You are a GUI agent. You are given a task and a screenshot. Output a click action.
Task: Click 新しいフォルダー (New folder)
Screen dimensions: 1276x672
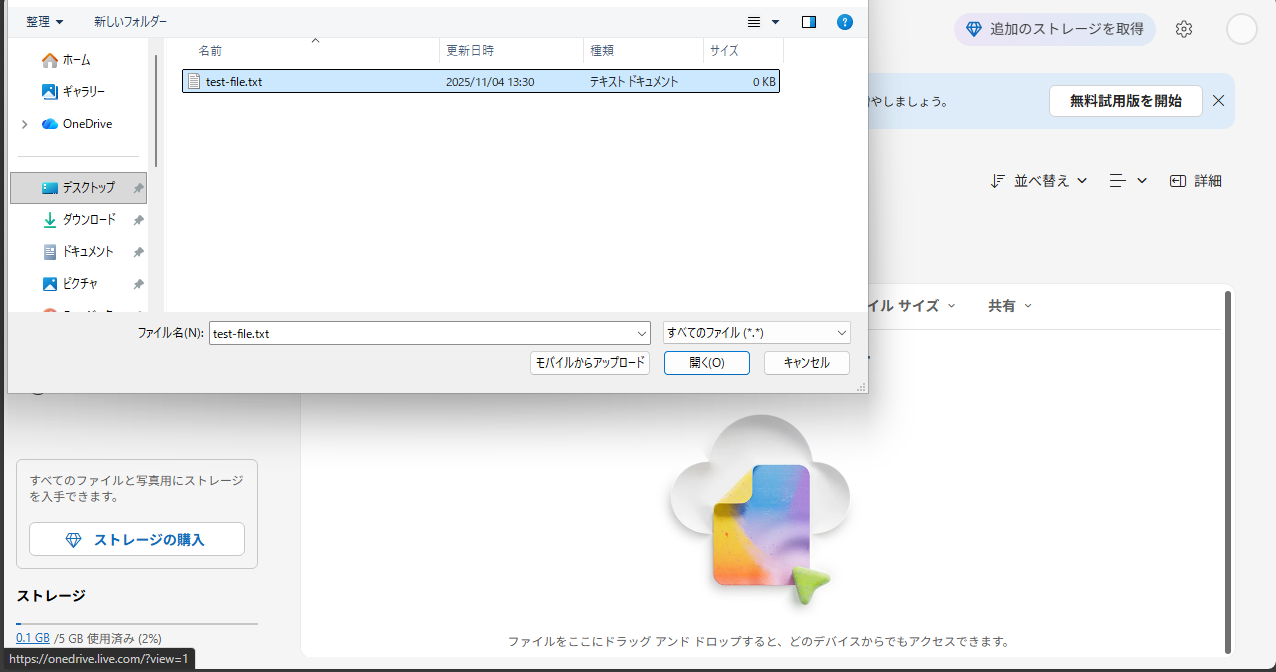pyautogui.click(x=130, y=21)
